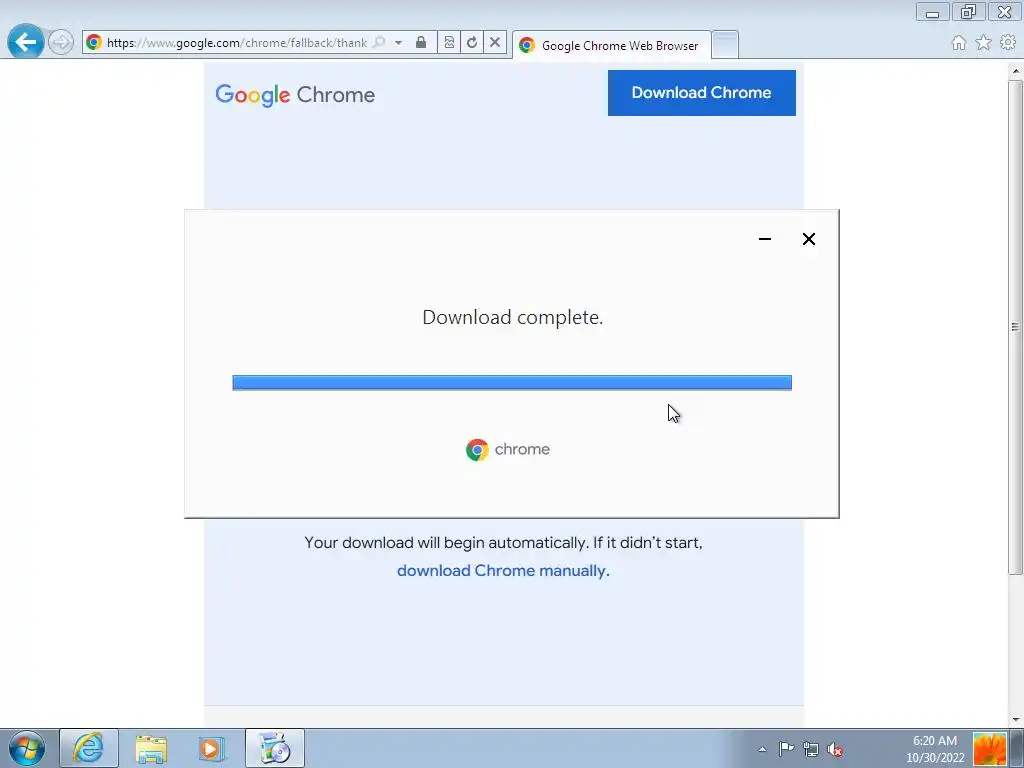
Task: Open Windows Explorer from taskbar
Action: tap(151, 748)
